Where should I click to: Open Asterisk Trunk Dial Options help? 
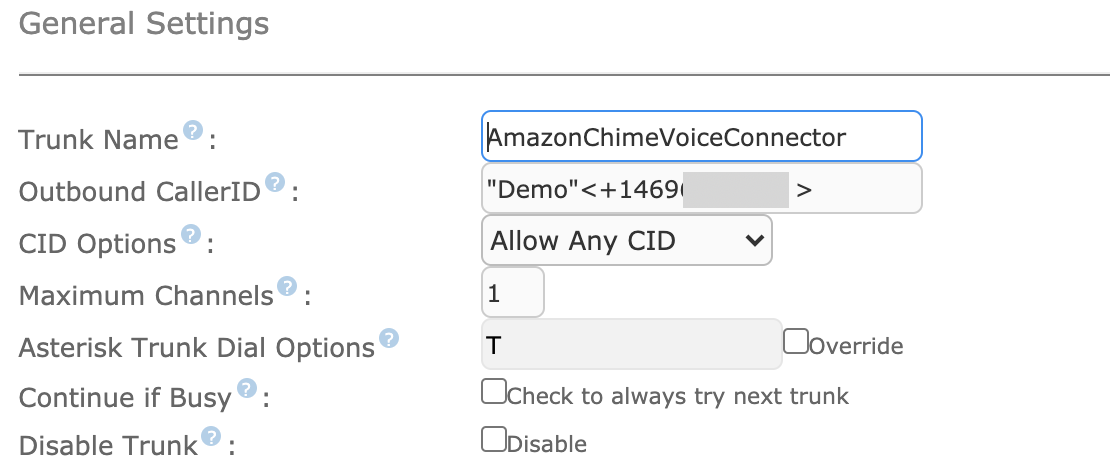pos(389,338)
